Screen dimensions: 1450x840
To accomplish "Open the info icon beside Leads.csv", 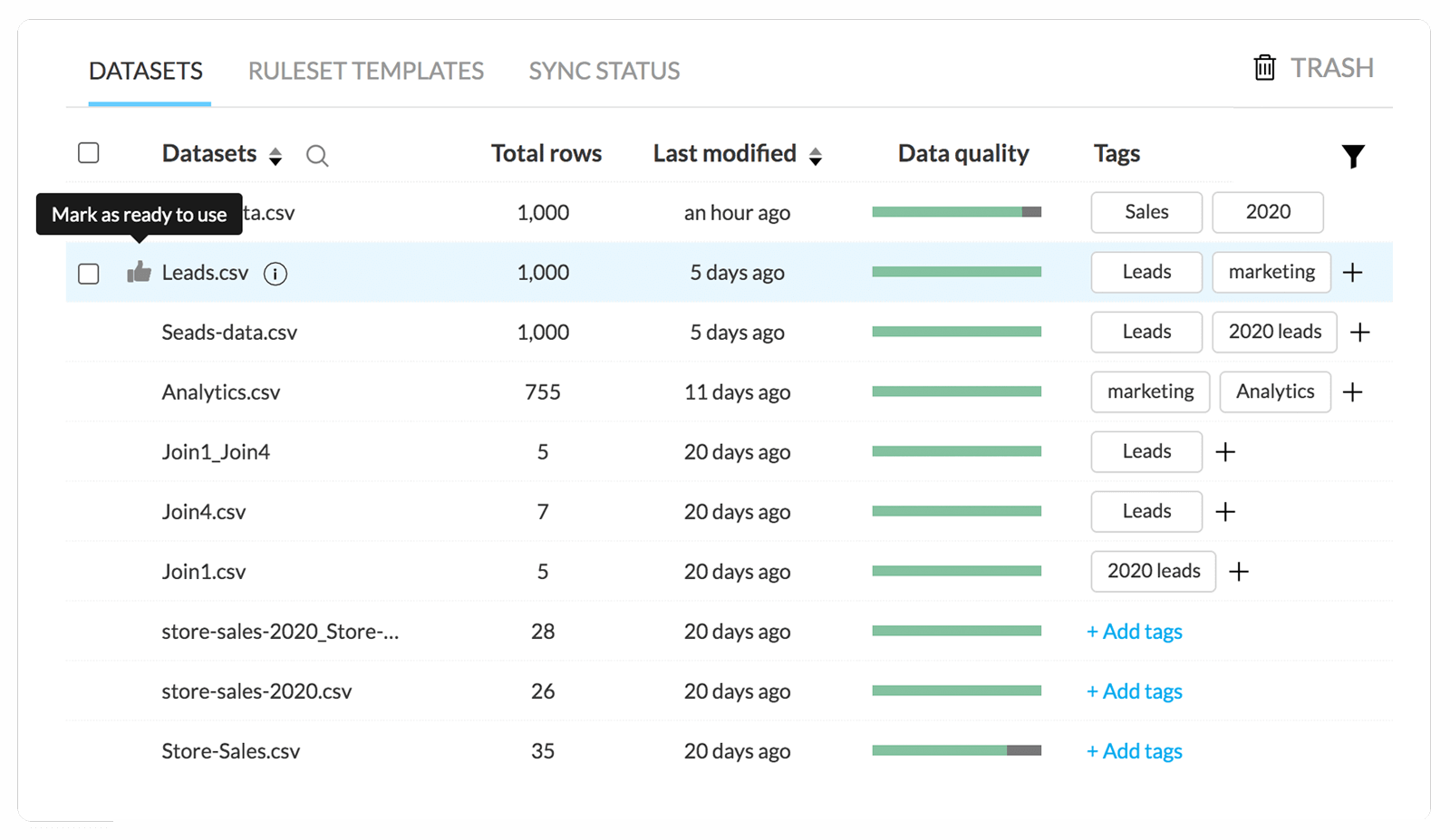I will pos(275,273).
